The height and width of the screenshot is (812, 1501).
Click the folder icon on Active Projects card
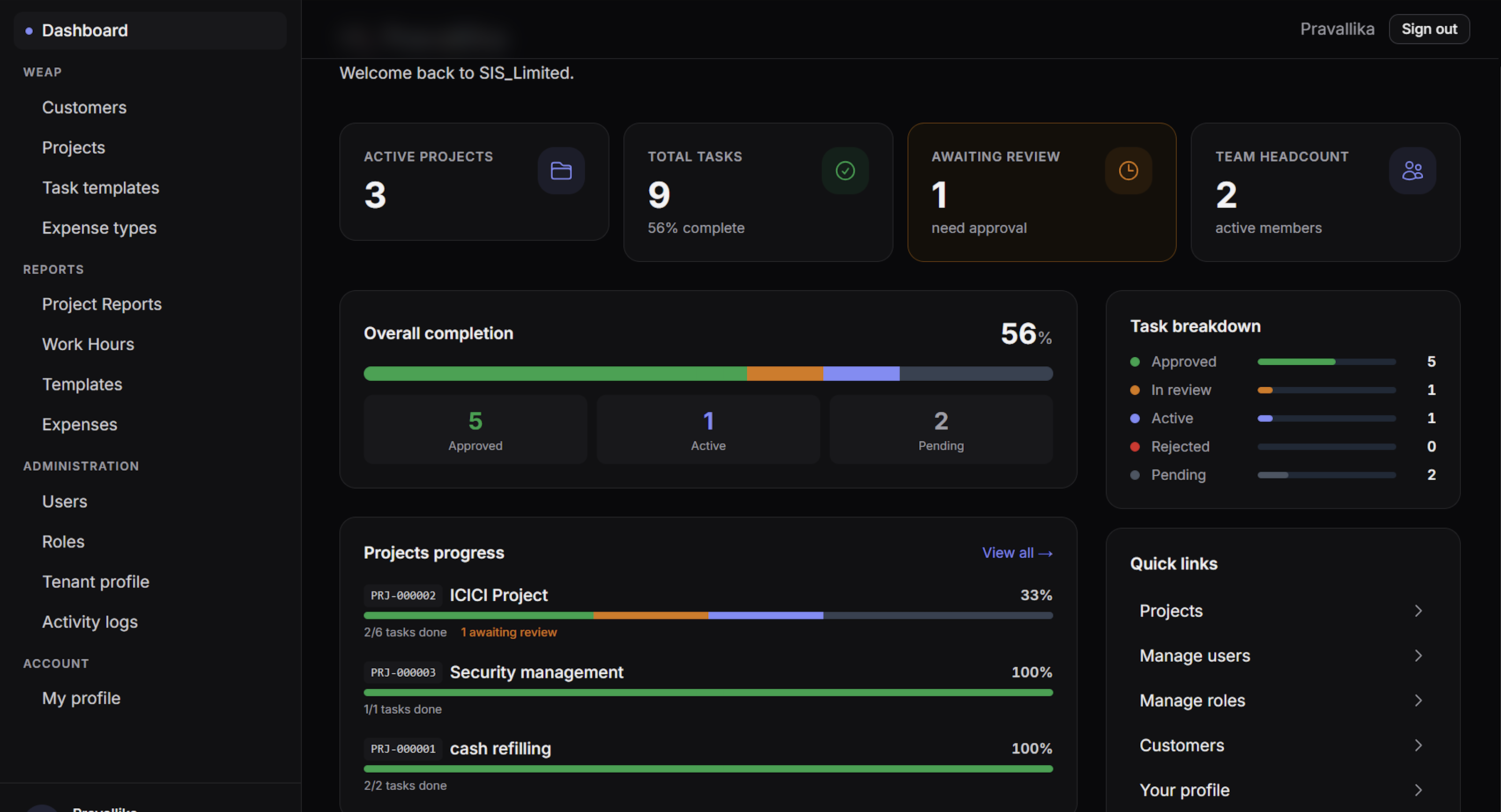tap(561, 170)
